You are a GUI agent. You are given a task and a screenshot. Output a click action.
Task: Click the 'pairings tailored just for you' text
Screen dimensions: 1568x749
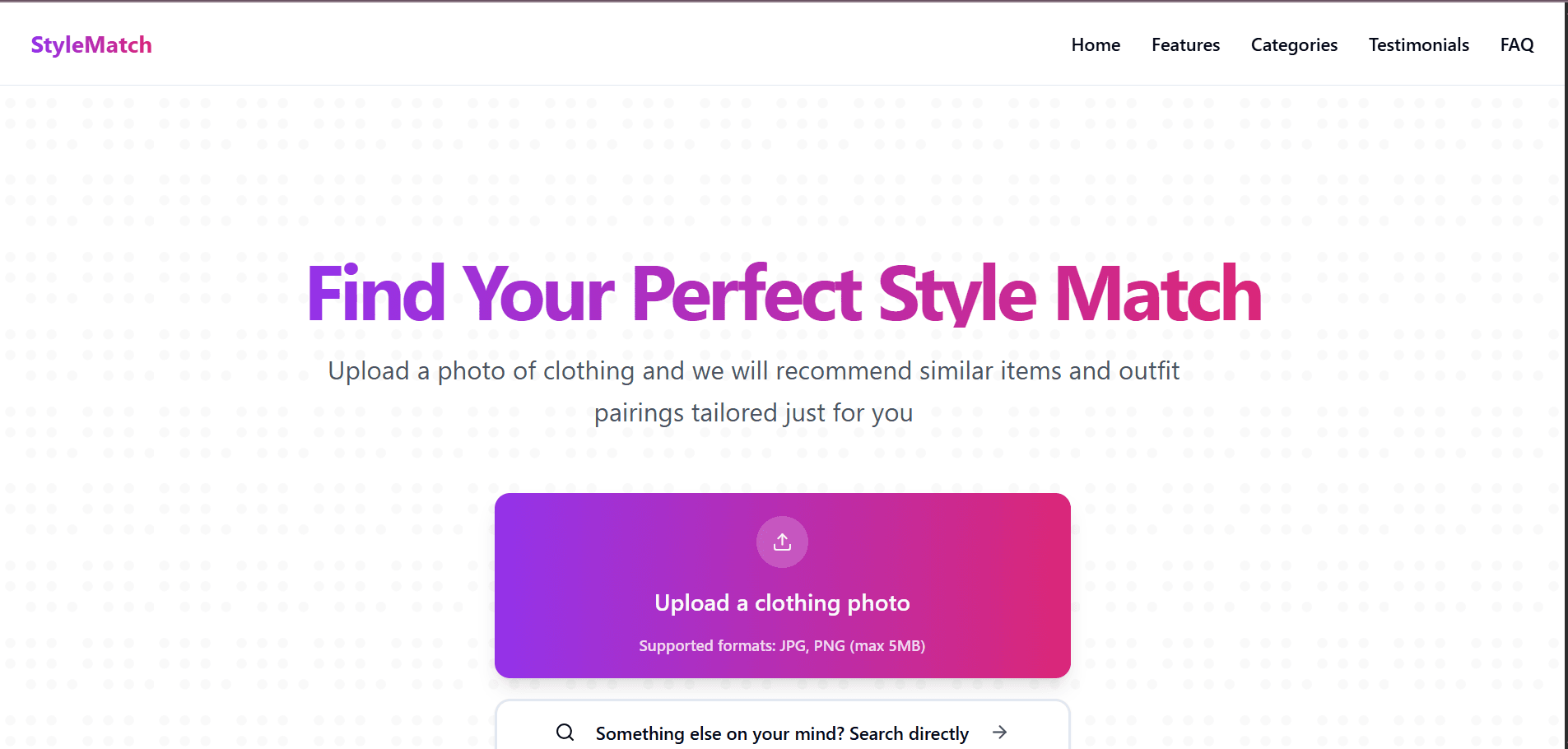pos(753,412)
